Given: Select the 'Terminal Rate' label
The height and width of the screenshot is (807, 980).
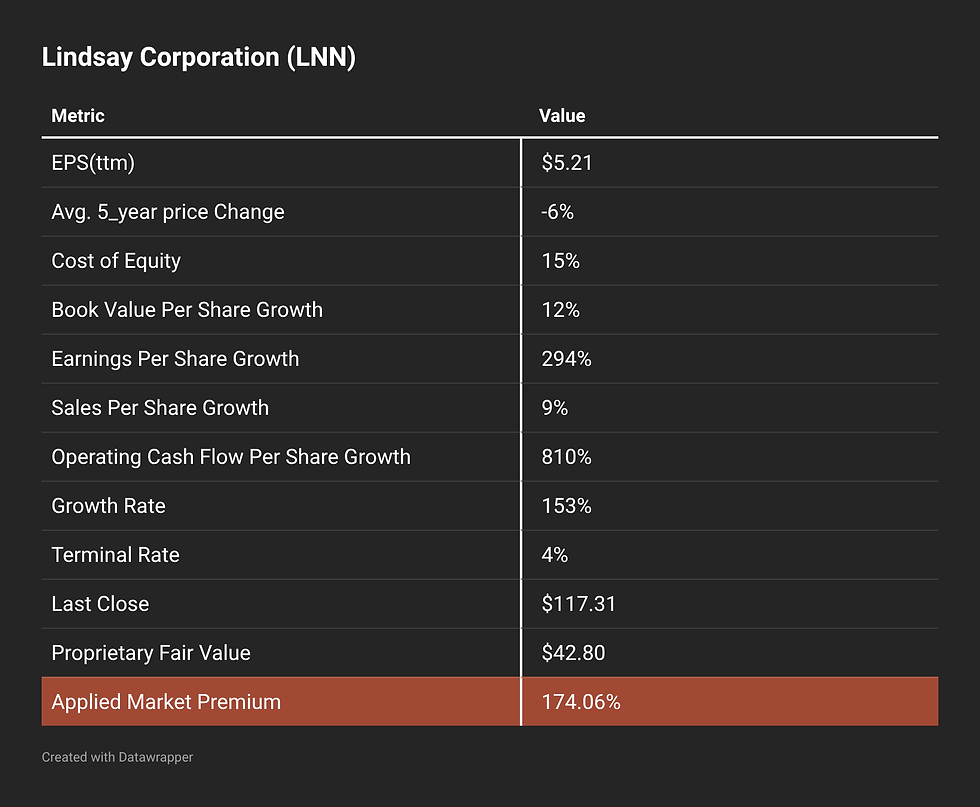Looking at the screenshot, I should [x=115, y=555].
